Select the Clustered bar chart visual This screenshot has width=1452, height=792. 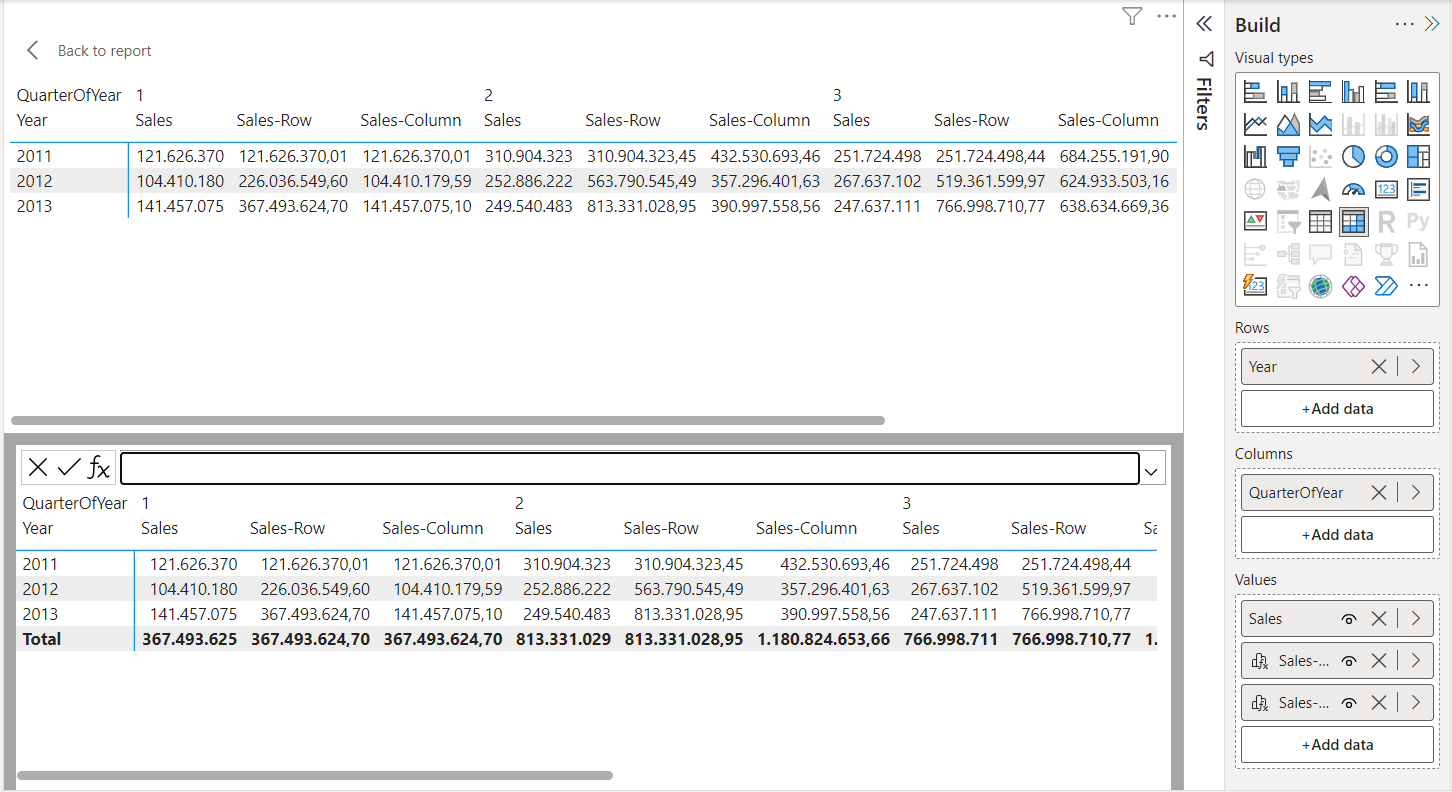click(1320, 92)
